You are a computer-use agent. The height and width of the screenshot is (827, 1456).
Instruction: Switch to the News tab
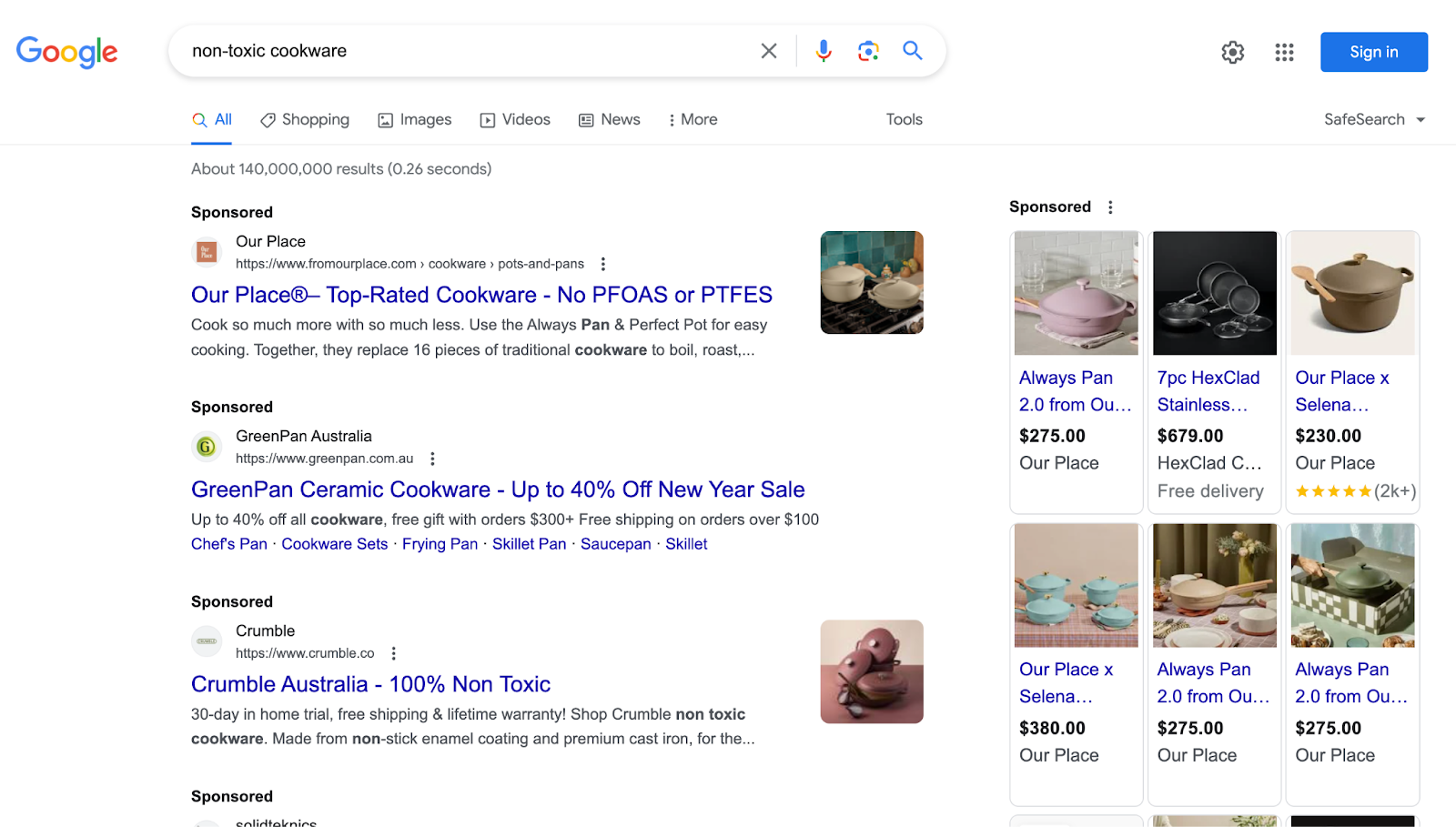(x=610, y=119)
